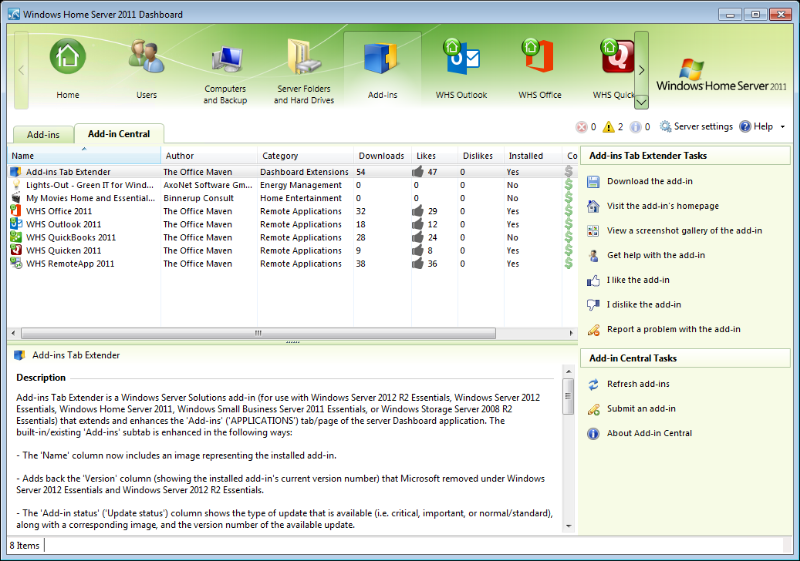
Task: Select the WHS Quicken 2011 row
Action: pyautogui.click(x=291, y=250)
